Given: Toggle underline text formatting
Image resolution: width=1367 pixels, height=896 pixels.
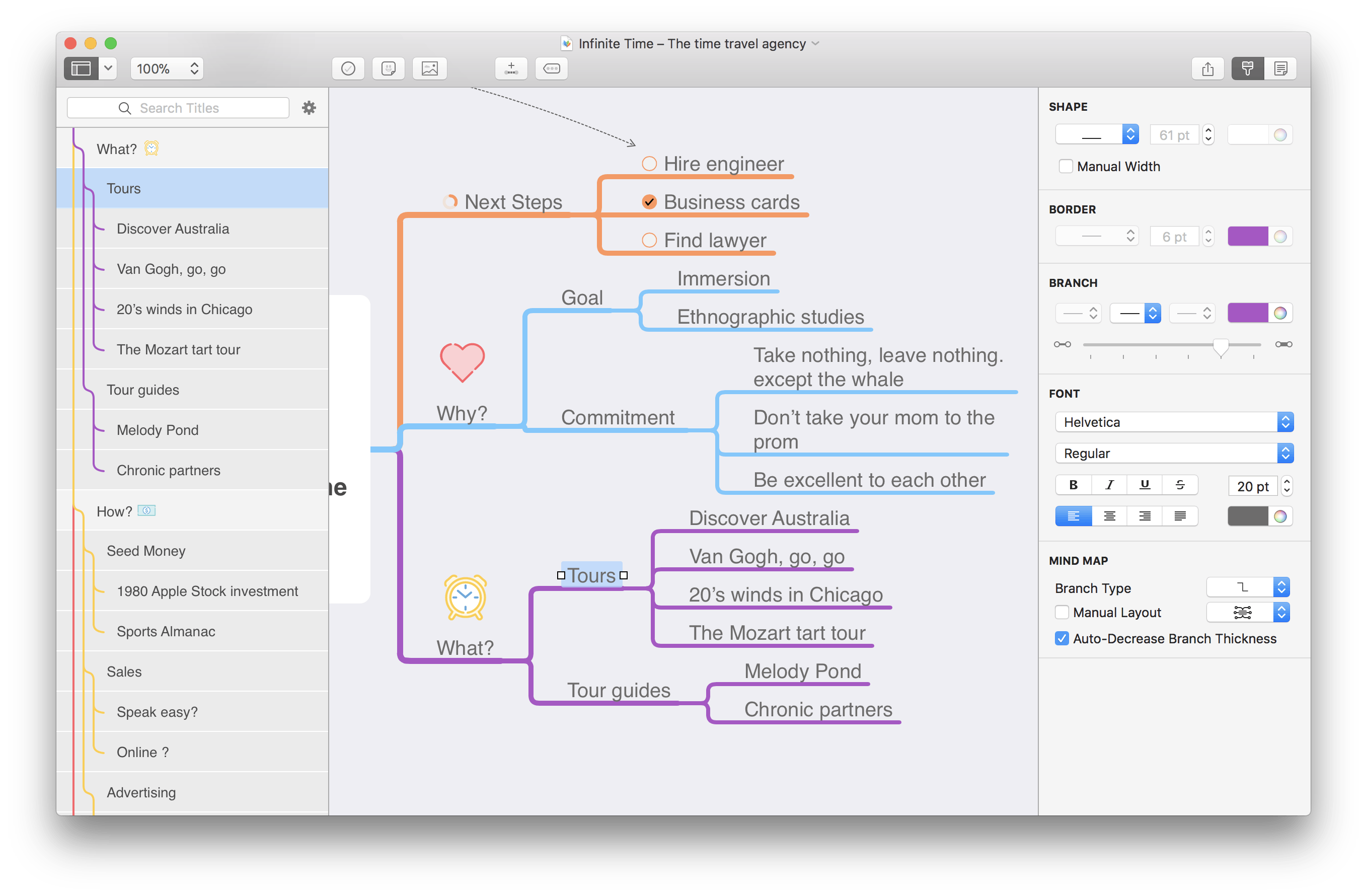Looking at the screenshot, I should (1144, 485).
